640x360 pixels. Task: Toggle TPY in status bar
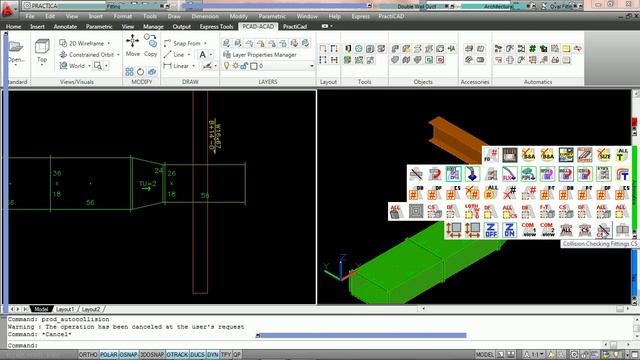pos(226,355)
